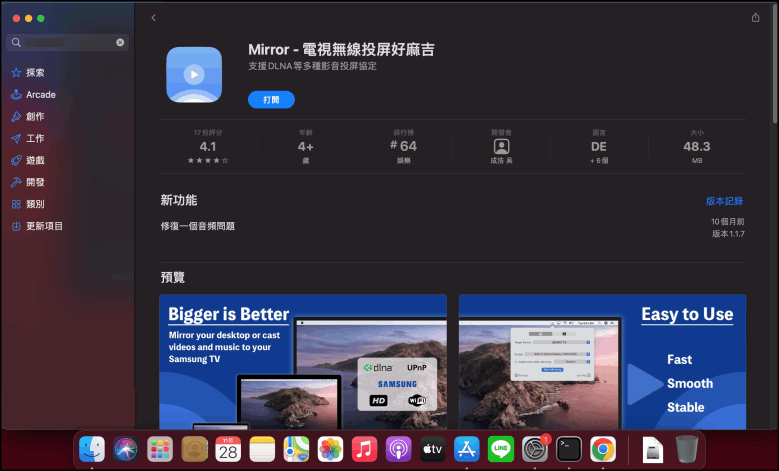
Task: Click the 預覽 heading
Action: tap(172, 277)
